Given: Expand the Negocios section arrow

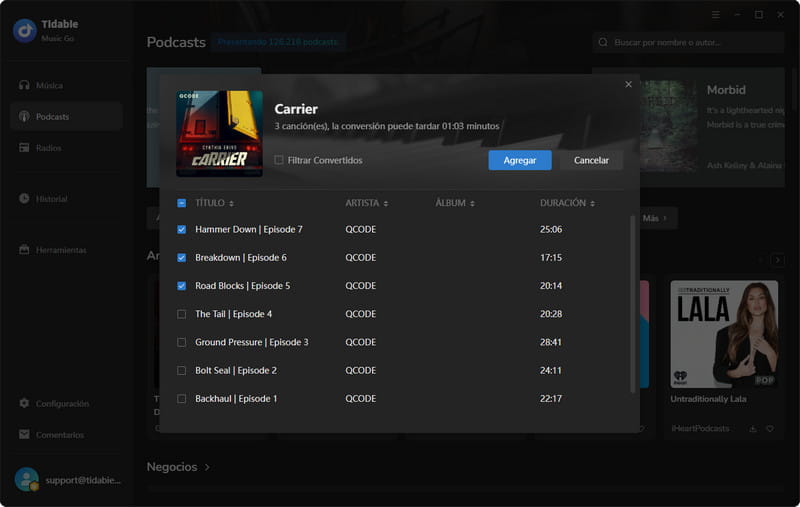Looking at the screenshot, I should tap(207, 467).
